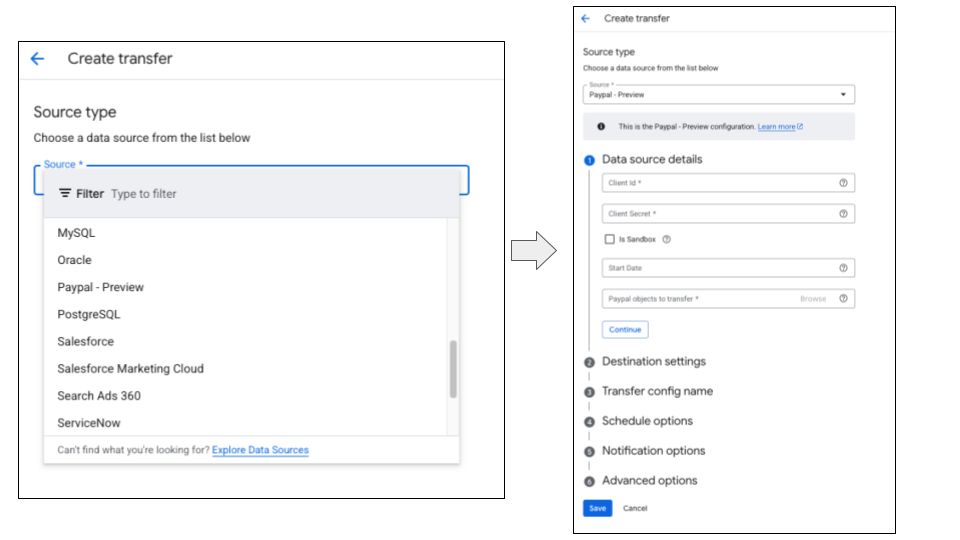Click the back arrow in right Create transfer panel
Screen dimensions: 960x540
click(x=586, y=19)
